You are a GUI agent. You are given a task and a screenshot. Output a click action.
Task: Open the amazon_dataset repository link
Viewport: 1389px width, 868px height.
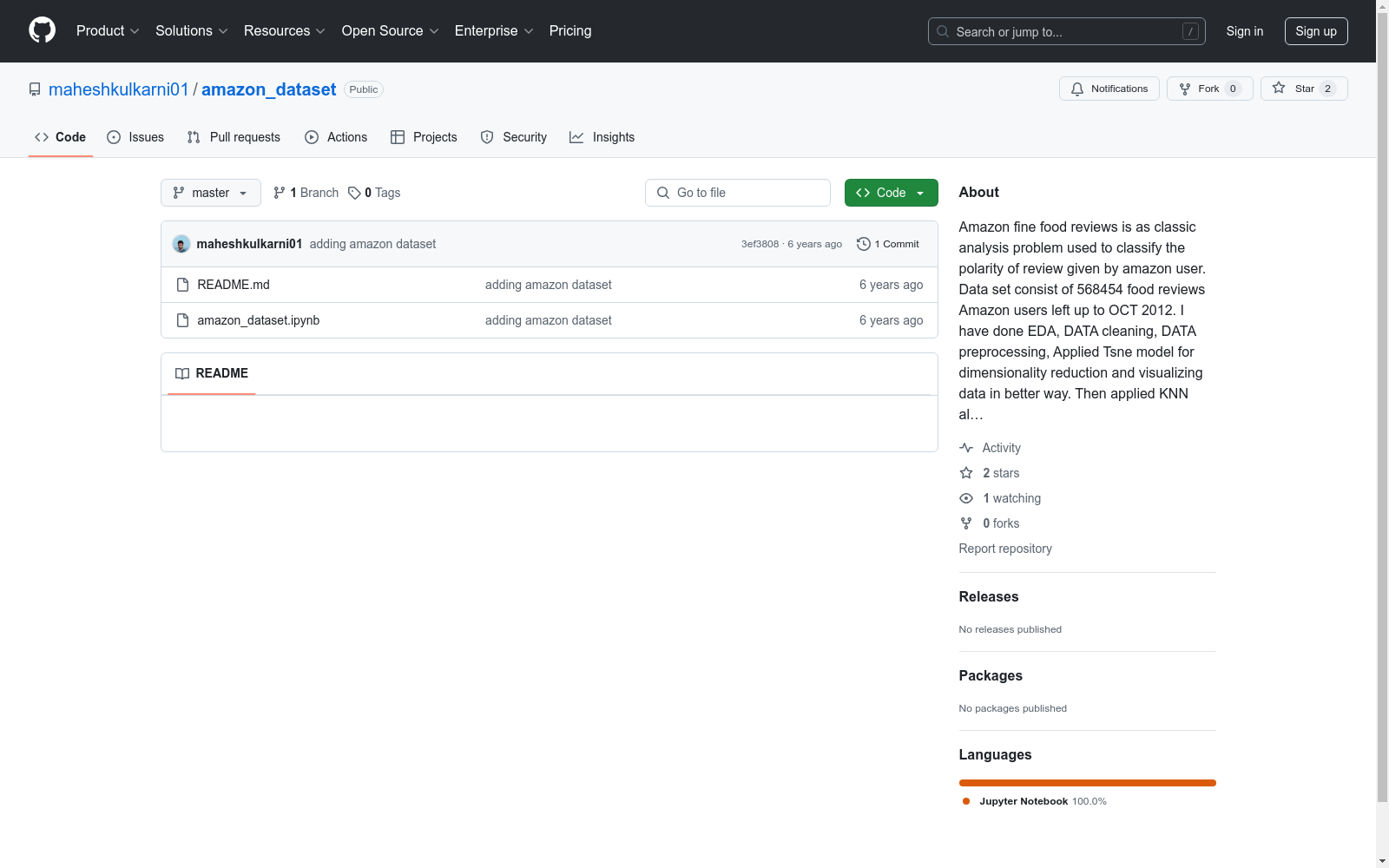pyautogui.click(x=269, y=89)
